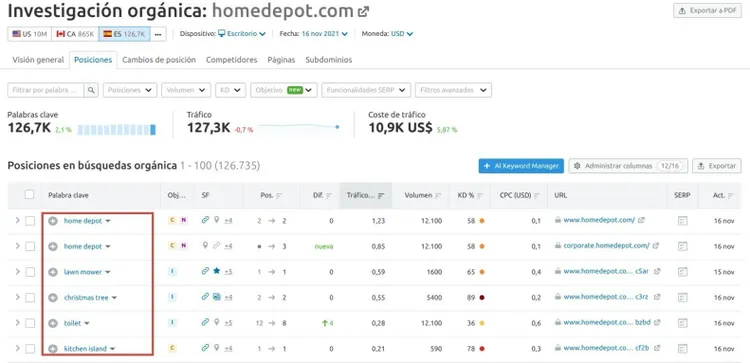Open the Filtros avanzados dropdown
The width and height of the screenshot is (750, 363).
[453, 90]
